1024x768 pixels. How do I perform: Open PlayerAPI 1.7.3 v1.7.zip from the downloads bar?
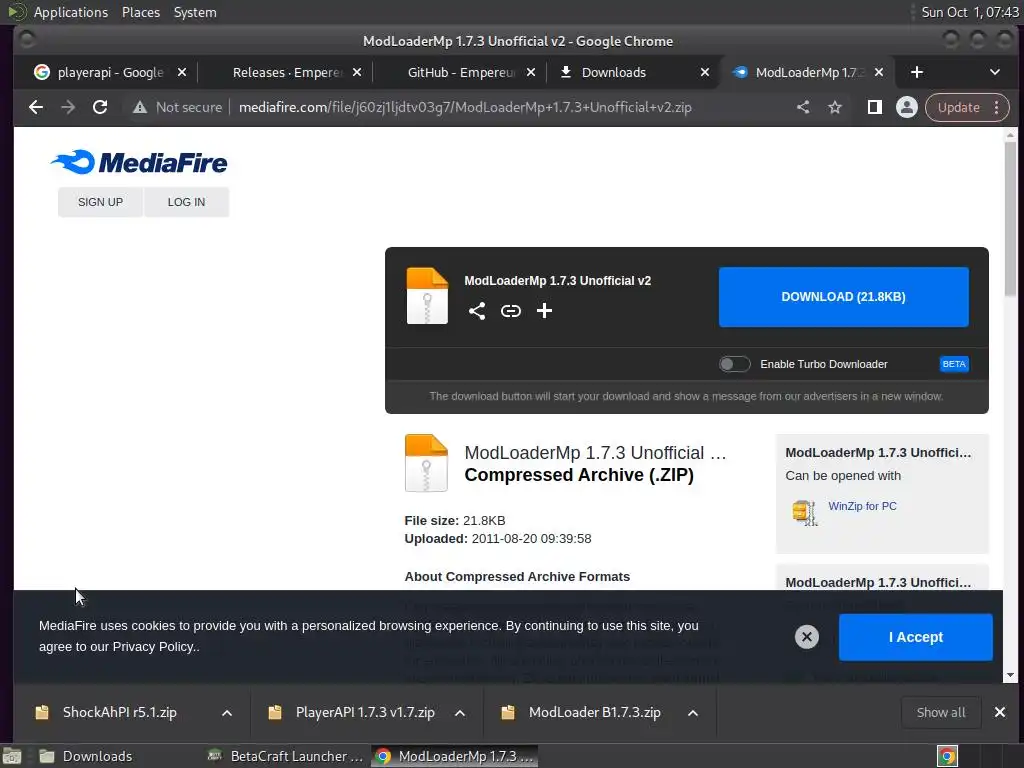[365, 712]
